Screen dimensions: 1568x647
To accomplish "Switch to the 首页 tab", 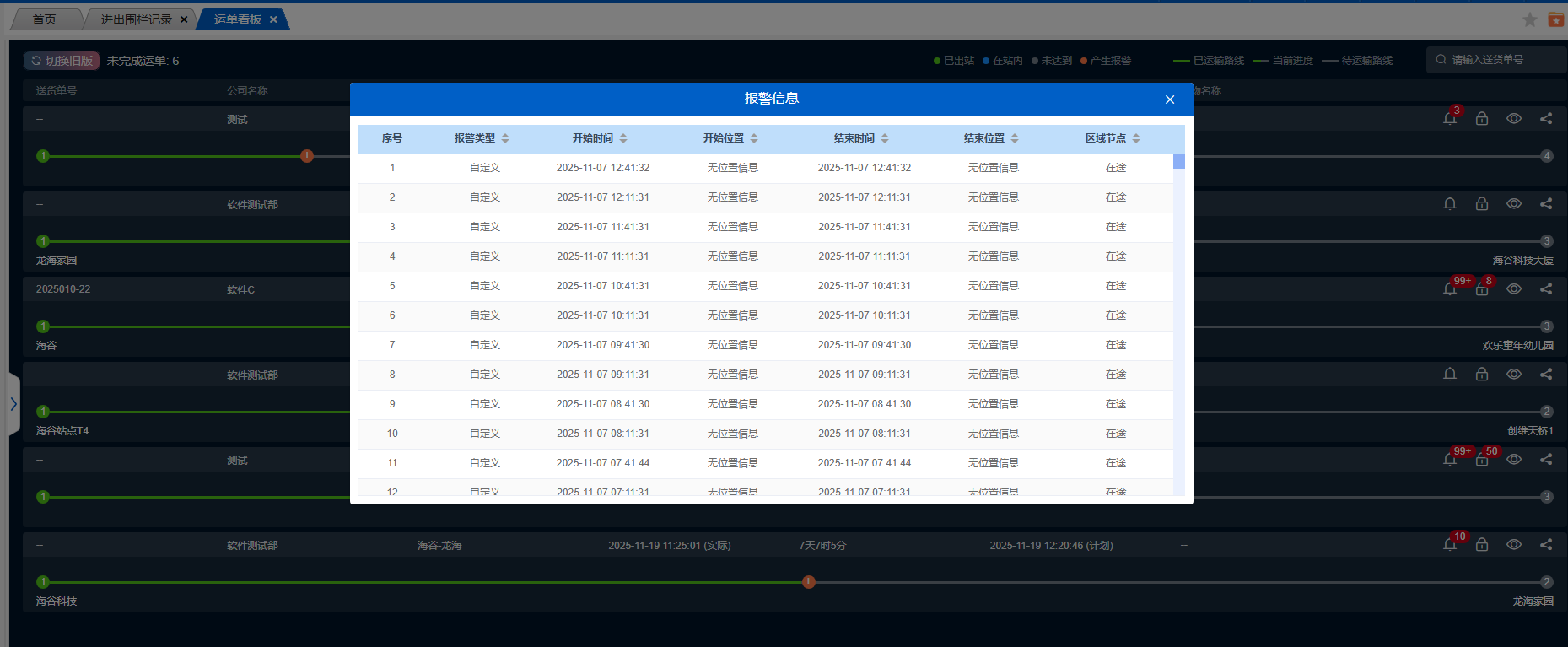I will (x=44, y=19).
